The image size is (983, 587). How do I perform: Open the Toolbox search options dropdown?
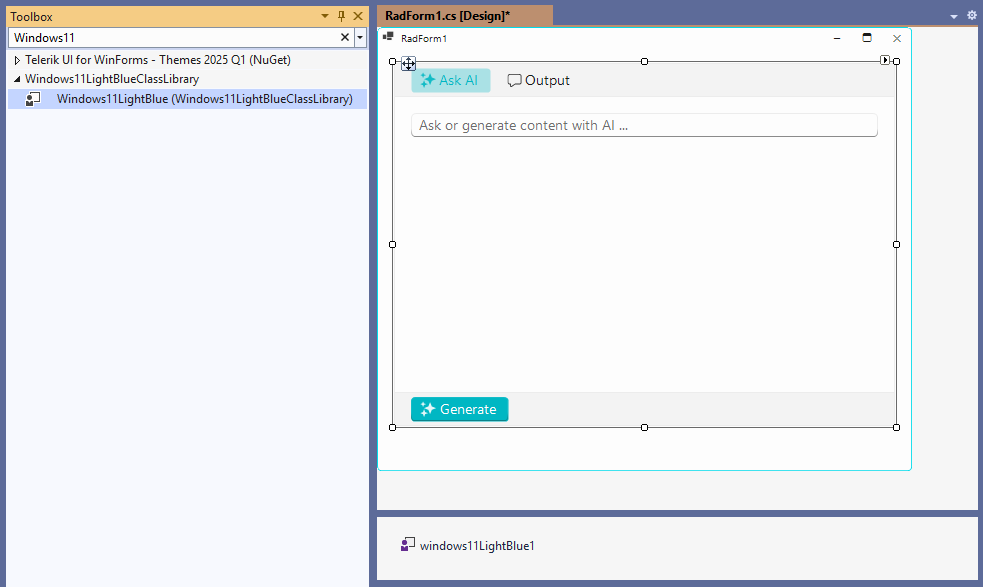[x=359, y=37]
